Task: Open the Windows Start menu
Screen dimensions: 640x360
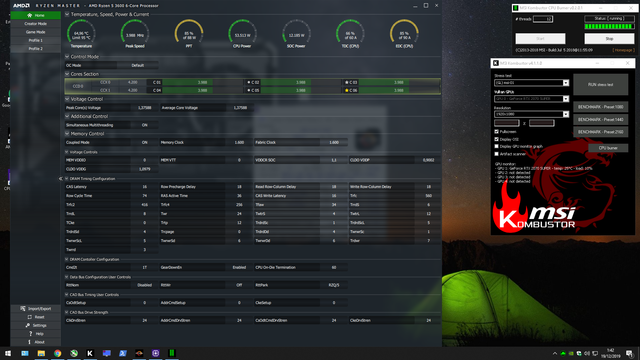Action: [x=8, y=353]
